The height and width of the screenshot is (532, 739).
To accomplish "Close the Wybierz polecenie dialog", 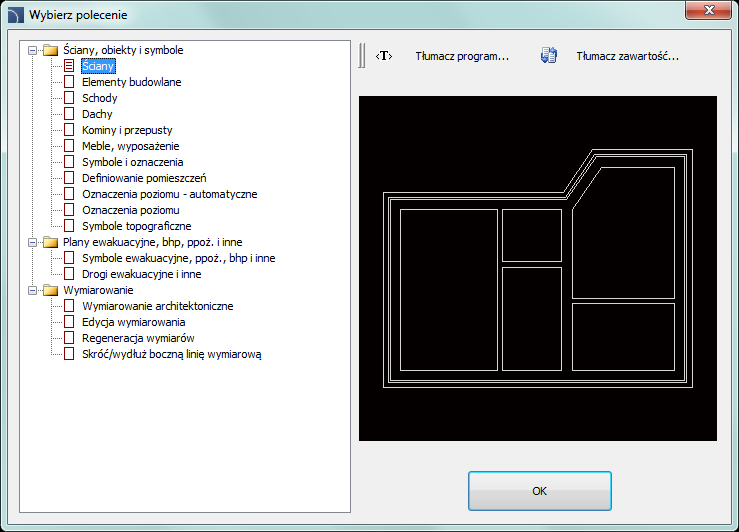I will point(708,10).
